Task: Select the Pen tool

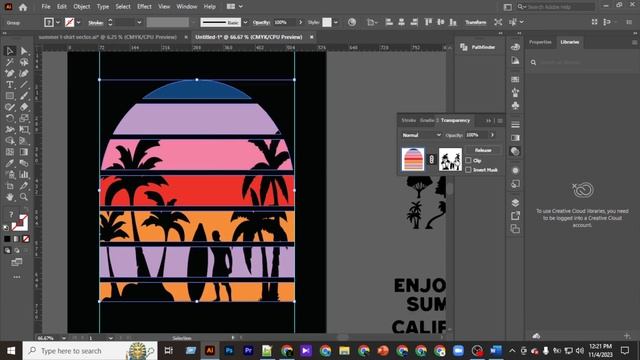Action: tap(10, 73)
